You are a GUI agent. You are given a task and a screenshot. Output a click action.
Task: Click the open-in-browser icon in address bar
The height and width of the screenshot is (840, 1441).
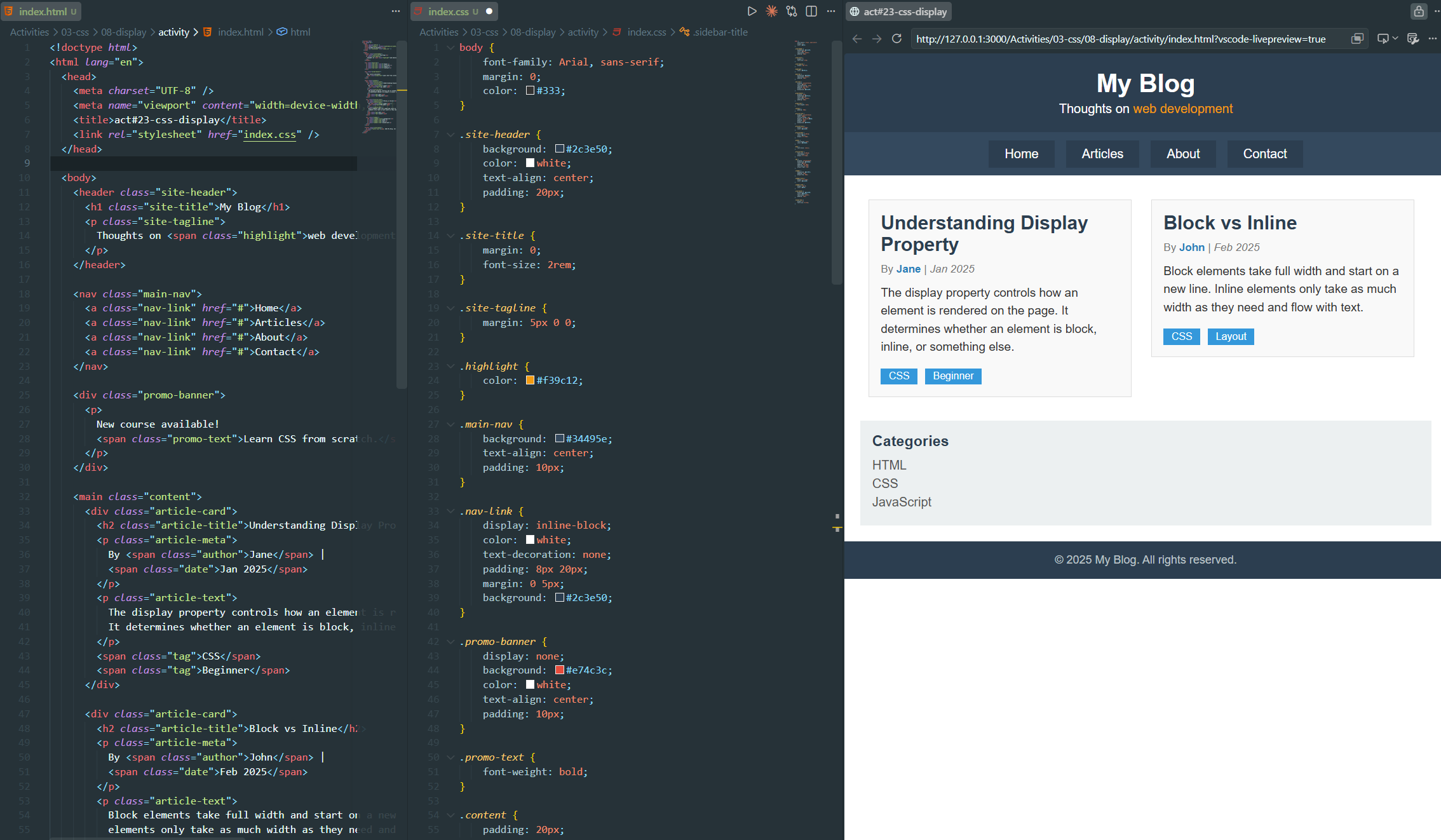click(x=1357, y=39)
